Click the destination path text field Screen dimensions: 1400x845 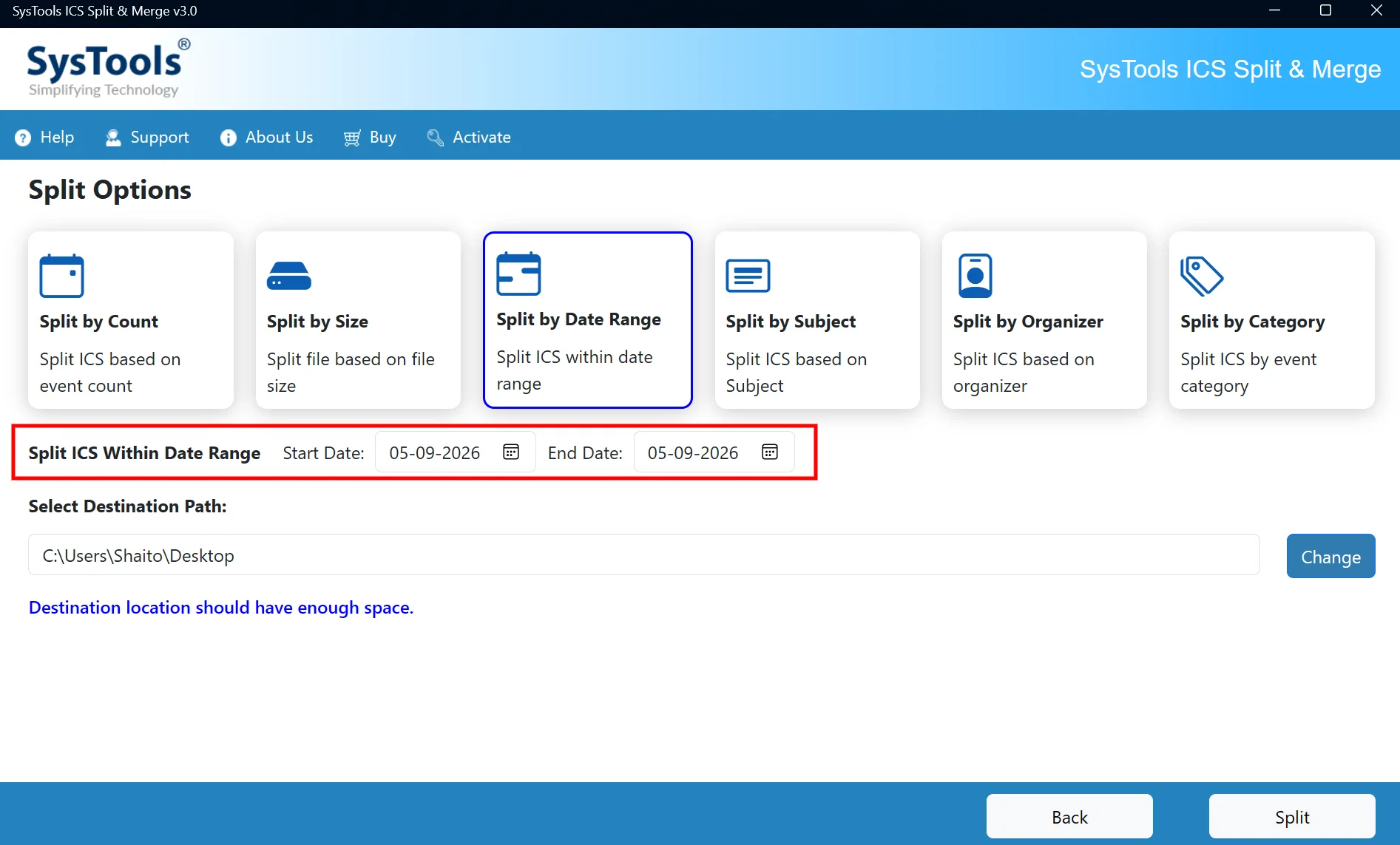tap(643, 554)
